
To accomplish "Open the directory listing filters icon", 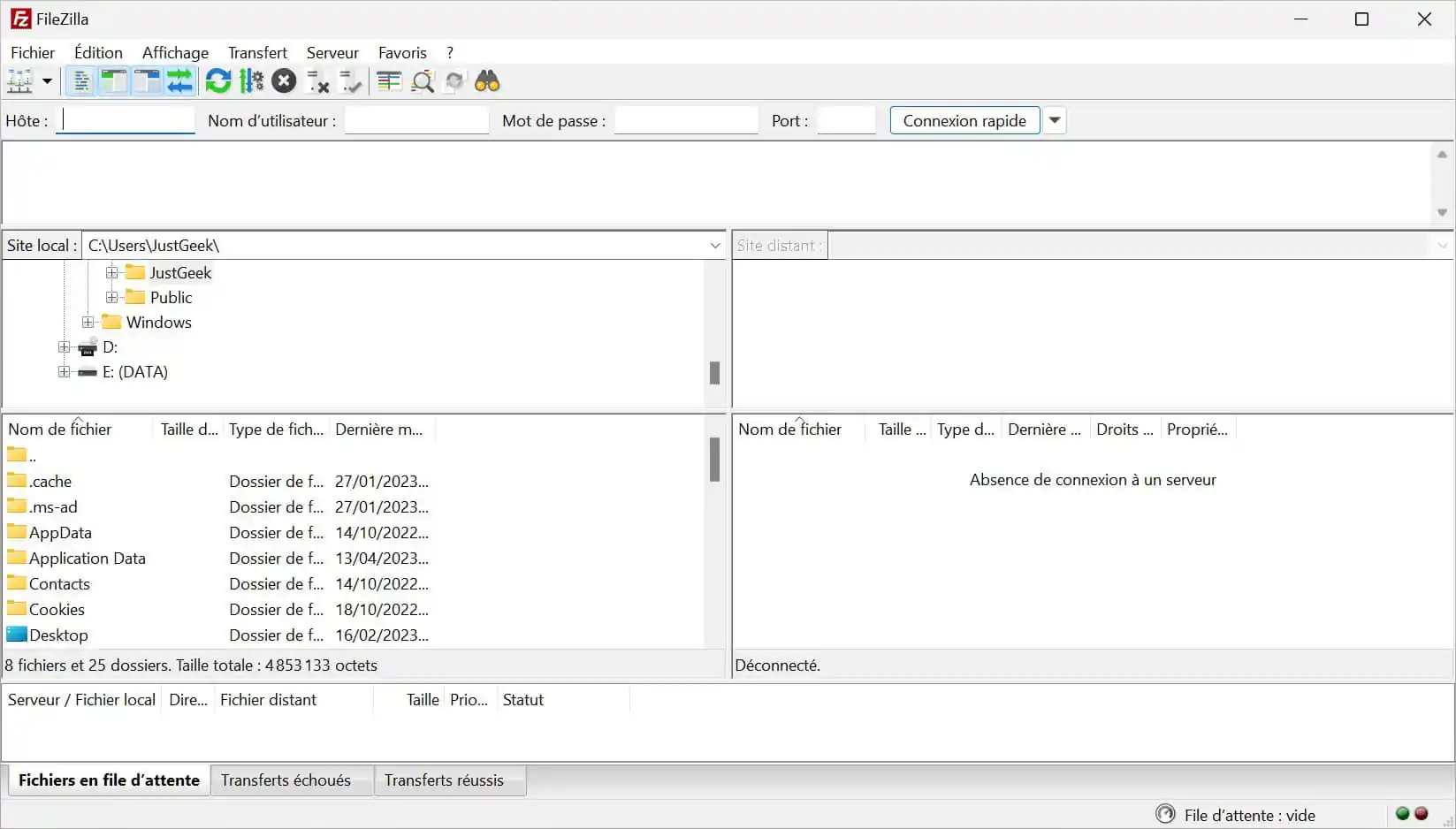I will (x=389, y=82).
